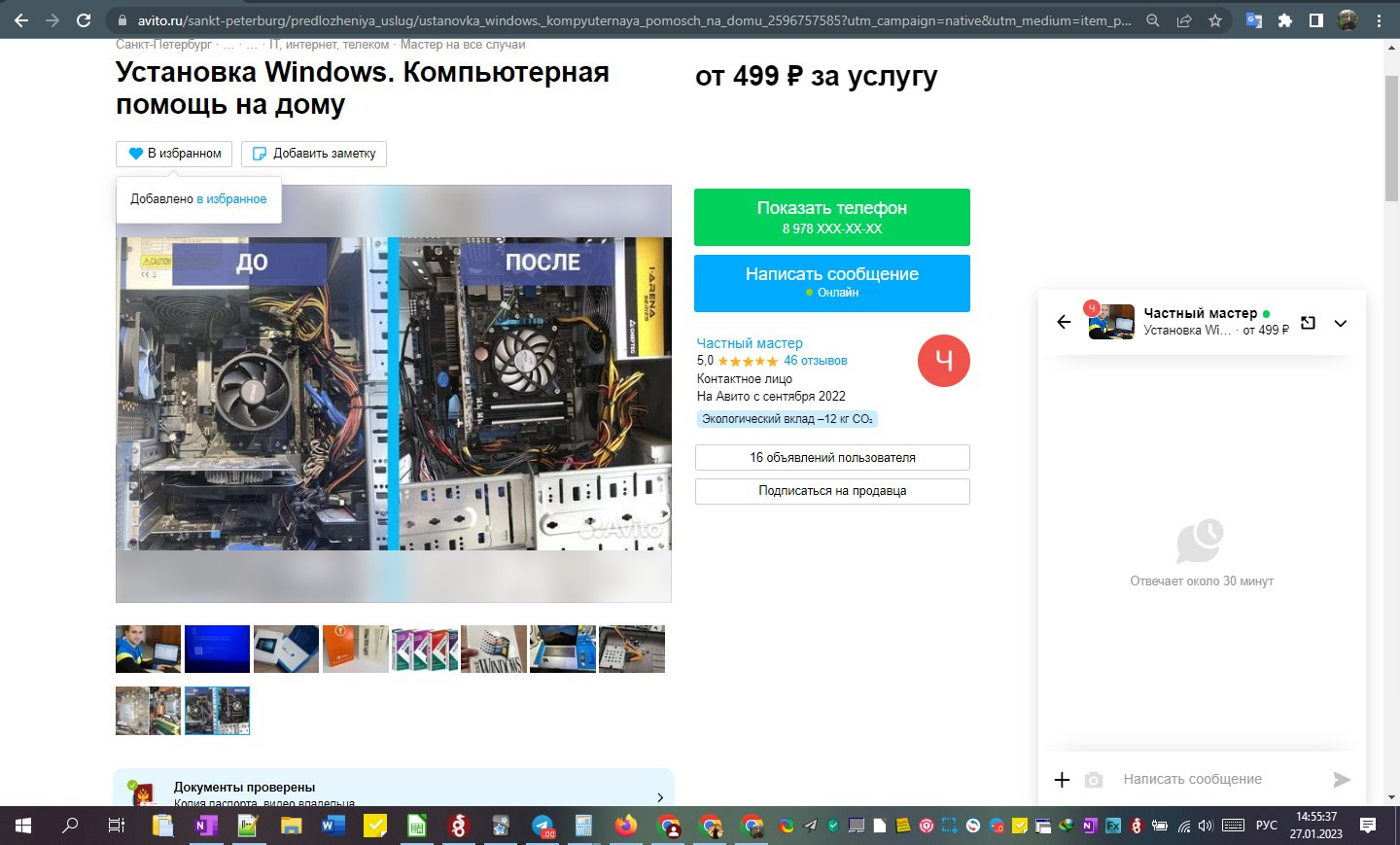Click the 'Добавить заметку' button

coord(314,154)
